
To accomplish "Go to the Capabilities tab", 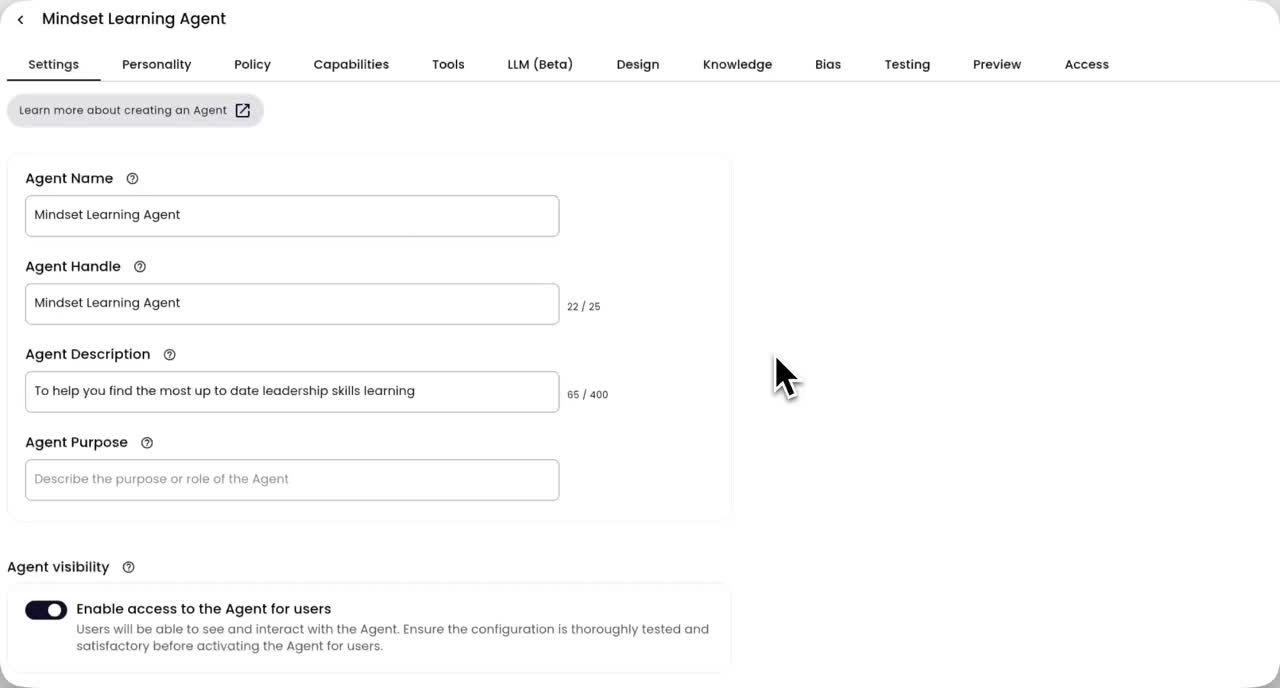I will click(x=351, y=64).
